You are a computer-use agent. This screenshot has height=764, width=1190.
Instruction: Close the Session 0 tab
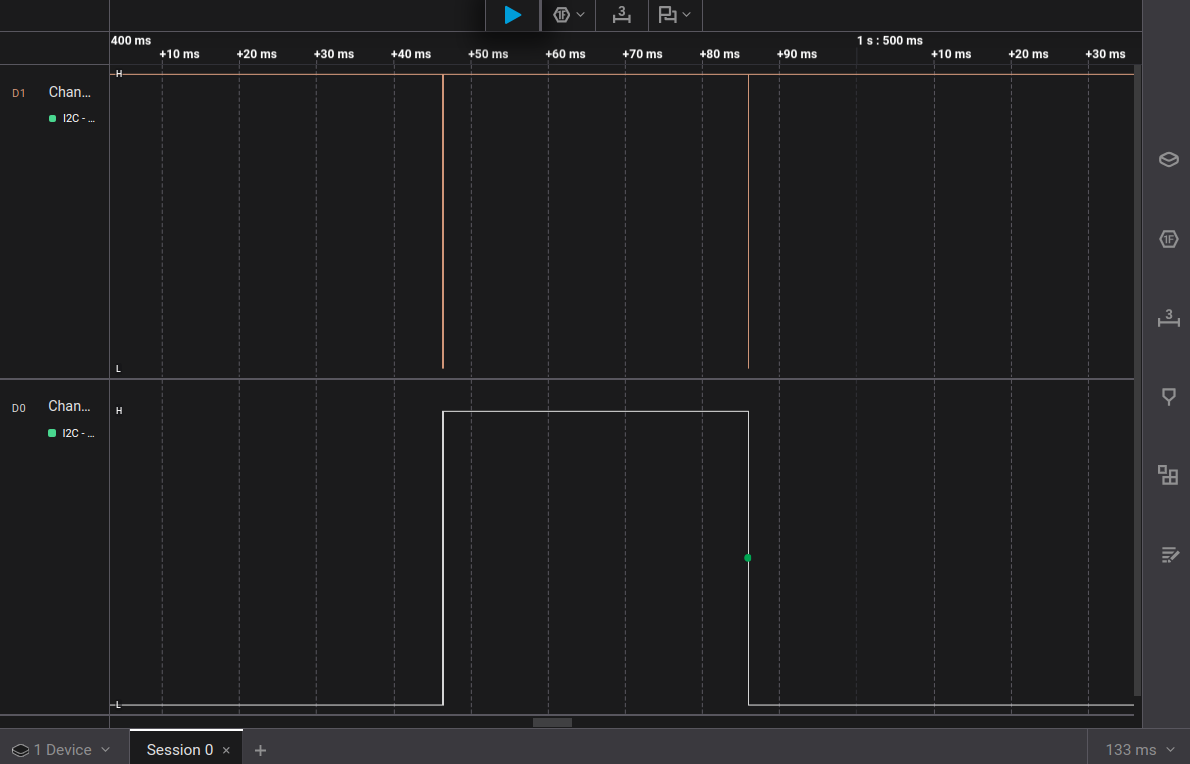[x=226, y=750]
